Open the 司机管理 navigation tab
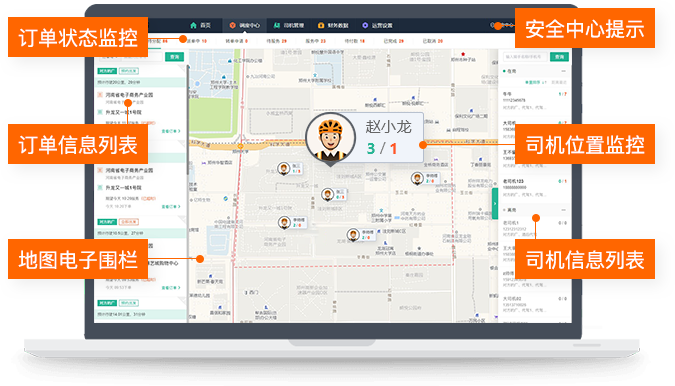675x386 pixels. tap(289, 25)
